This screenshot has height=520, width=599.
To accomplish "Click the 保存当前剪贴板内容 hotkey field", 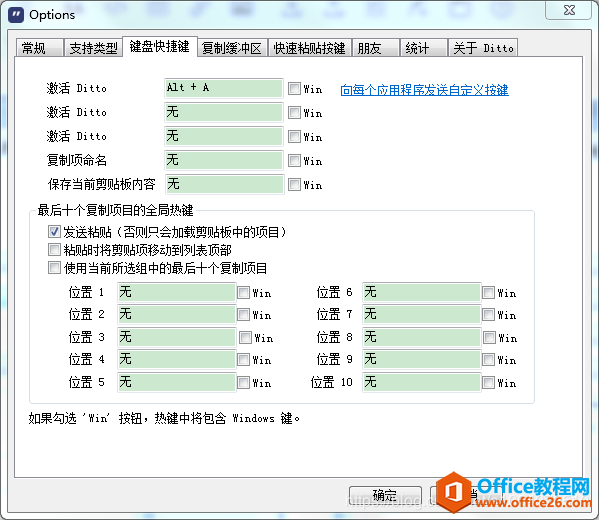I will [x=225, y=185].
